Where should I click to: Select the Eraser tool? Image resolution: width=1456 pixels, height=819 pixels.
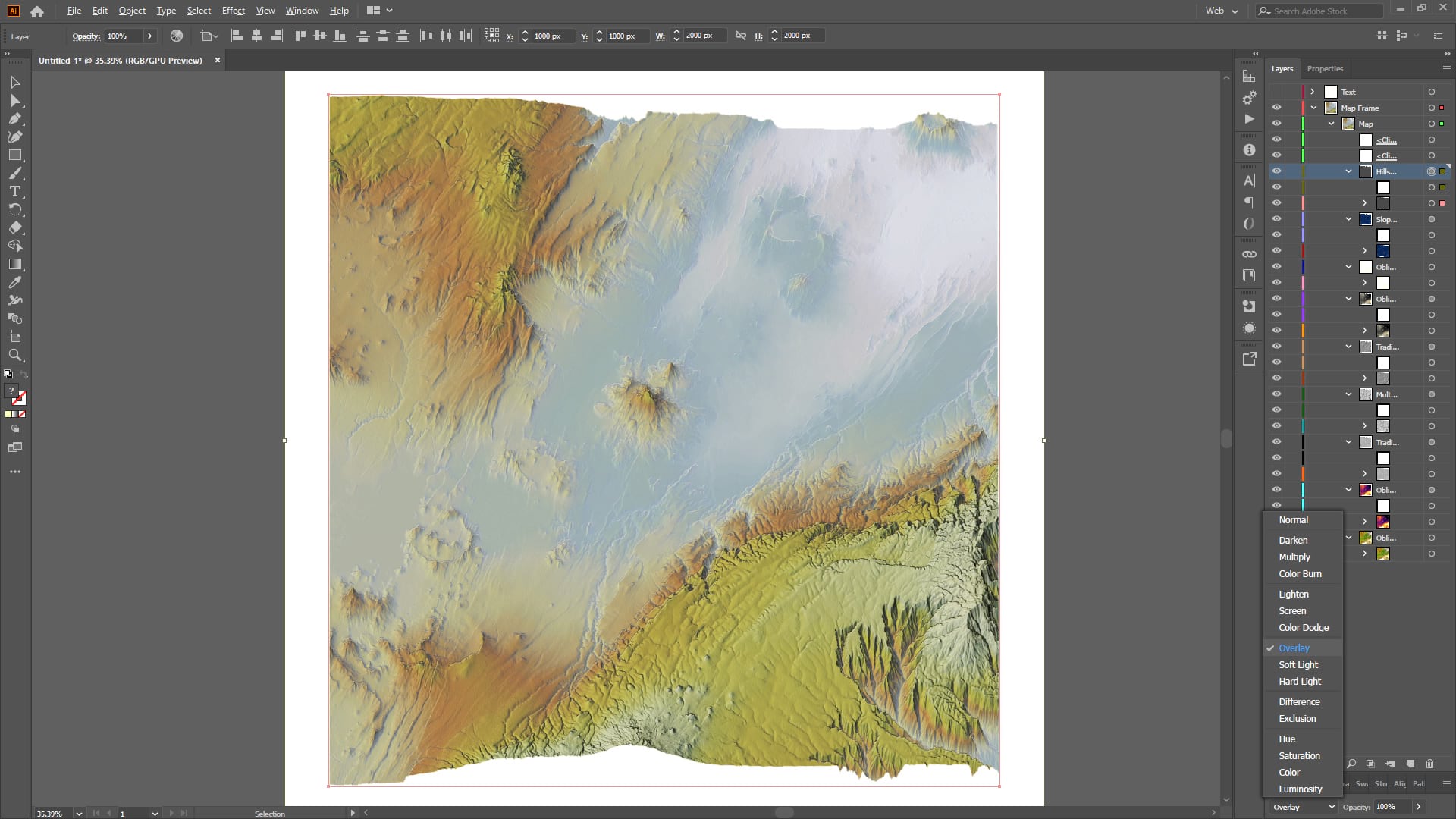coord(14,227)
